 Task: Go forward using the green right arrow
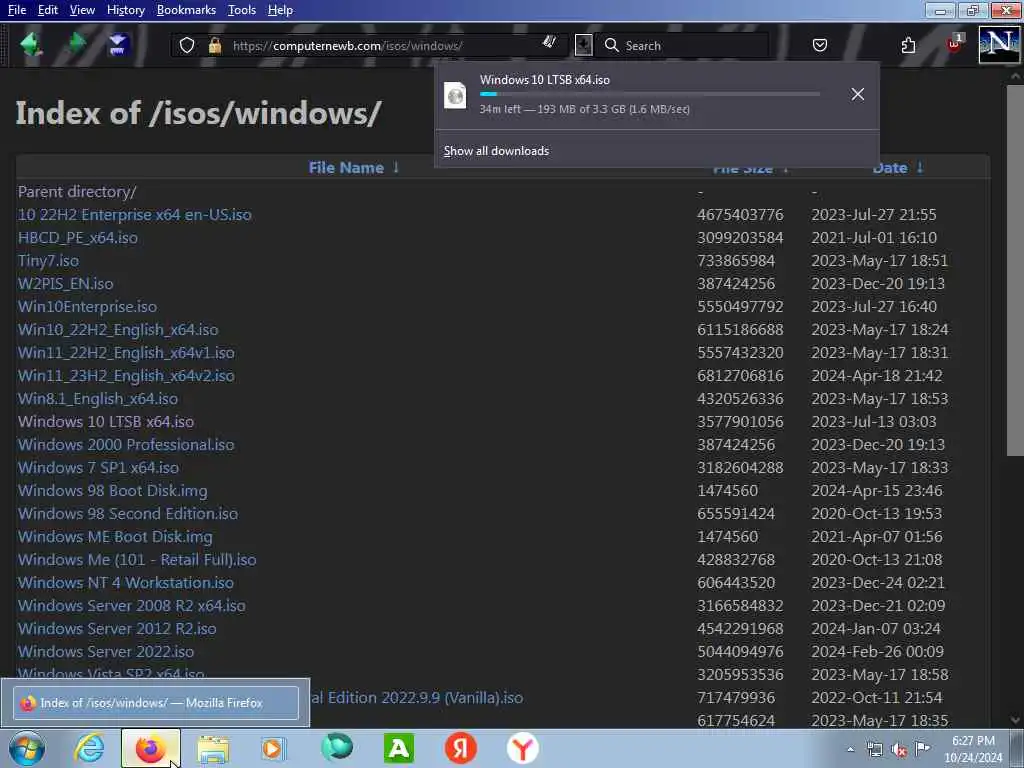(76, 44)
